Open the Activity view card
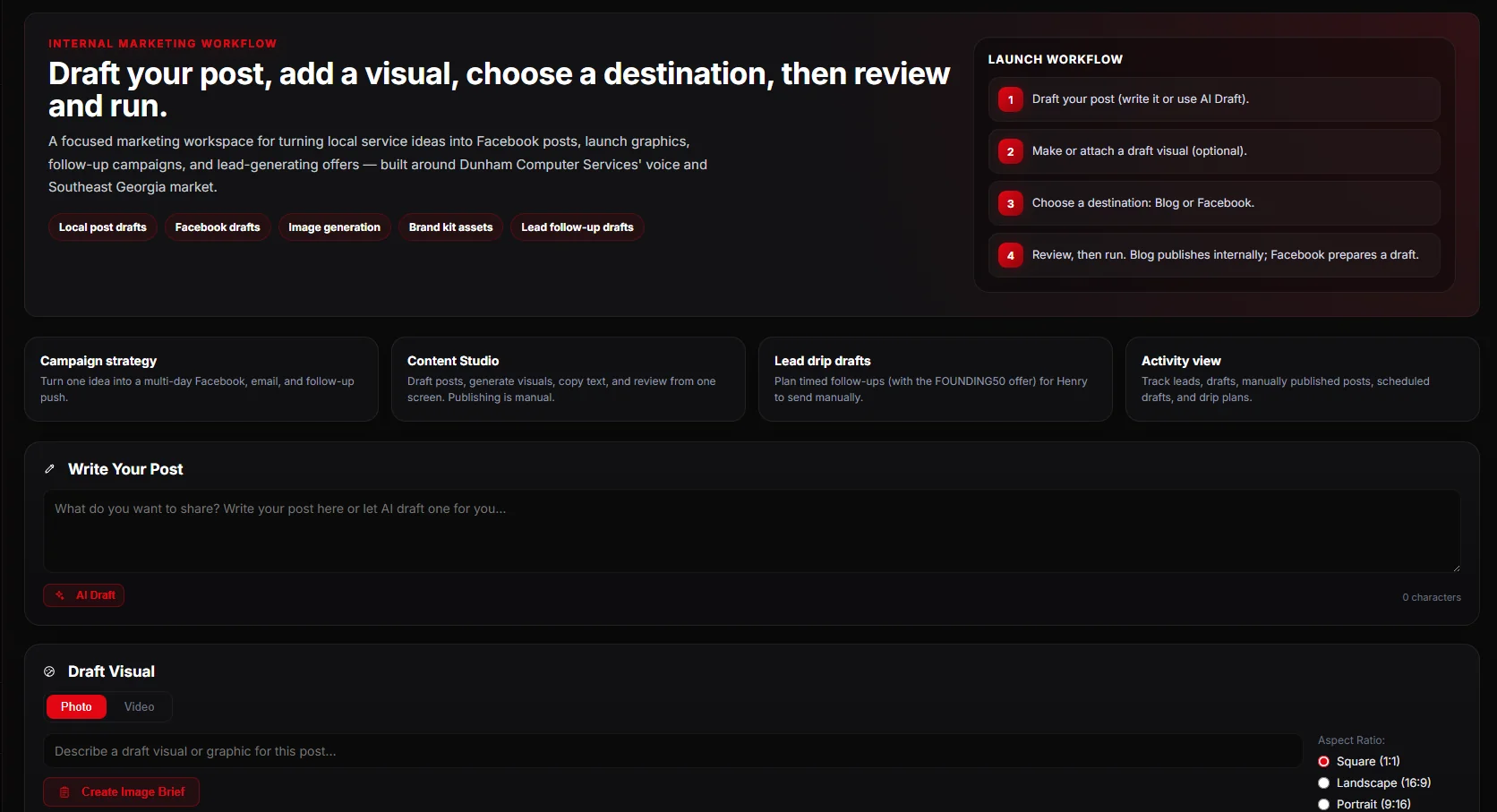 point(1303,380)
